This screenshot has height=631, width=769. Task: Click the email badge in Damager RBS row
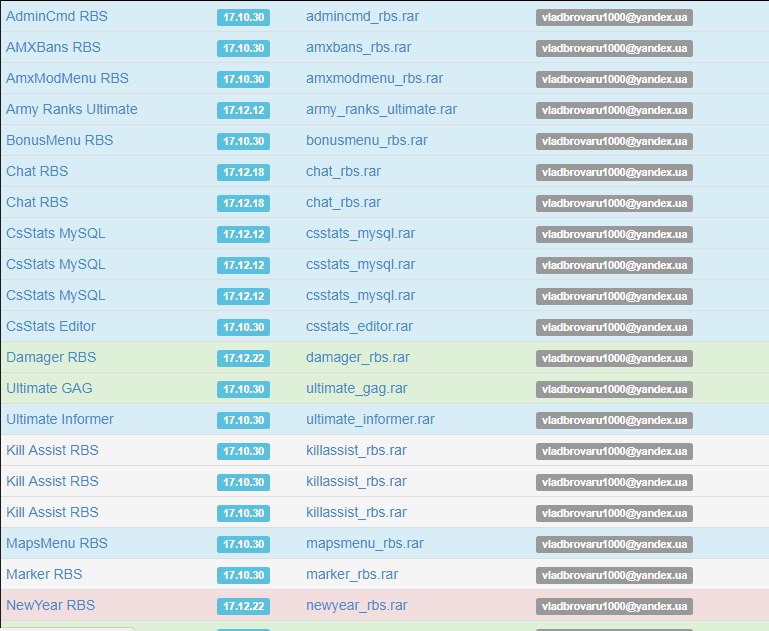[614, 358]
